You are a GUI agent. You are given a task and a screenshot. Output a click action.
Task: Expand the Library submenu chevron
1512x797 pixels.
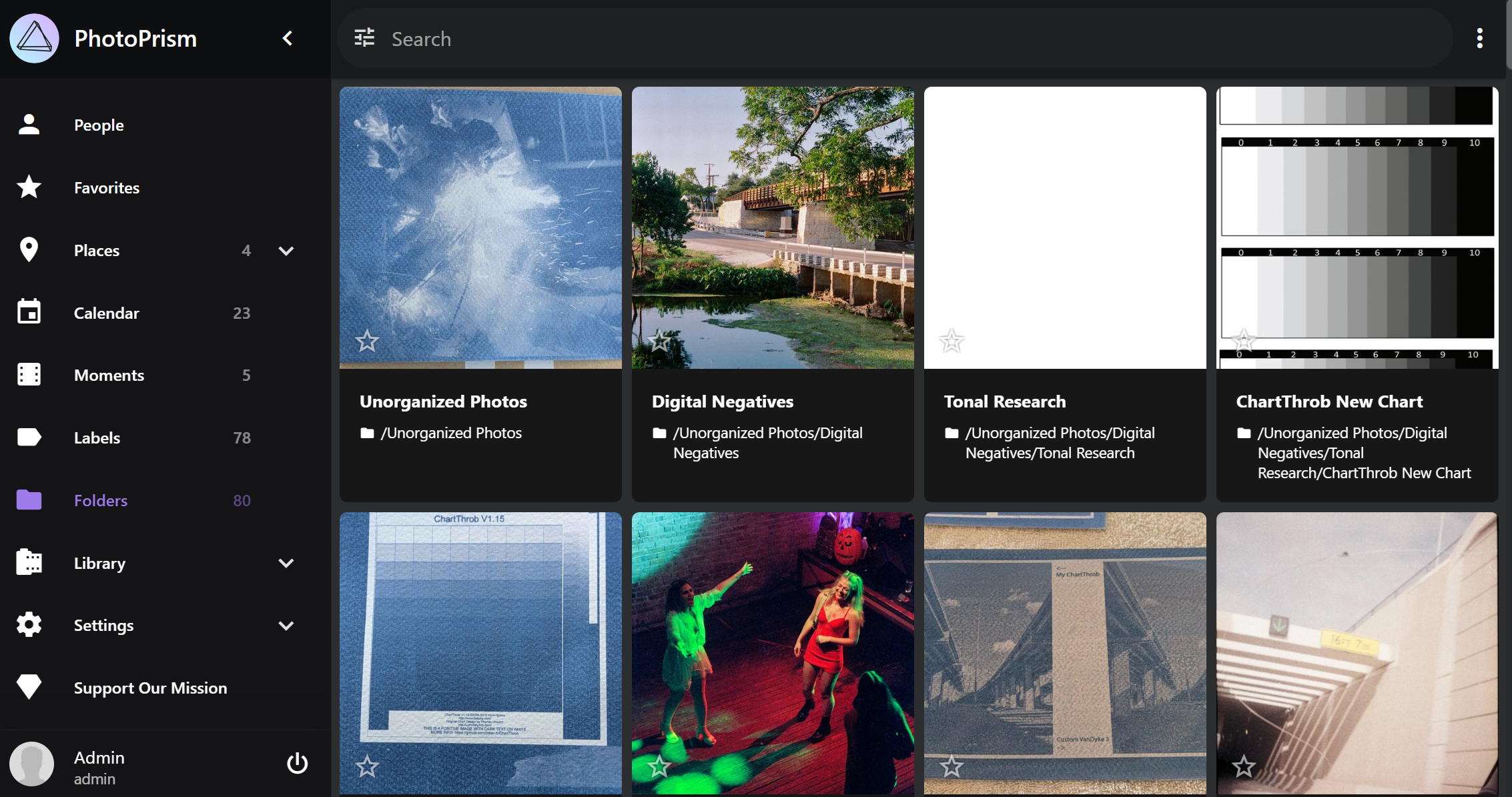point(286,563)
